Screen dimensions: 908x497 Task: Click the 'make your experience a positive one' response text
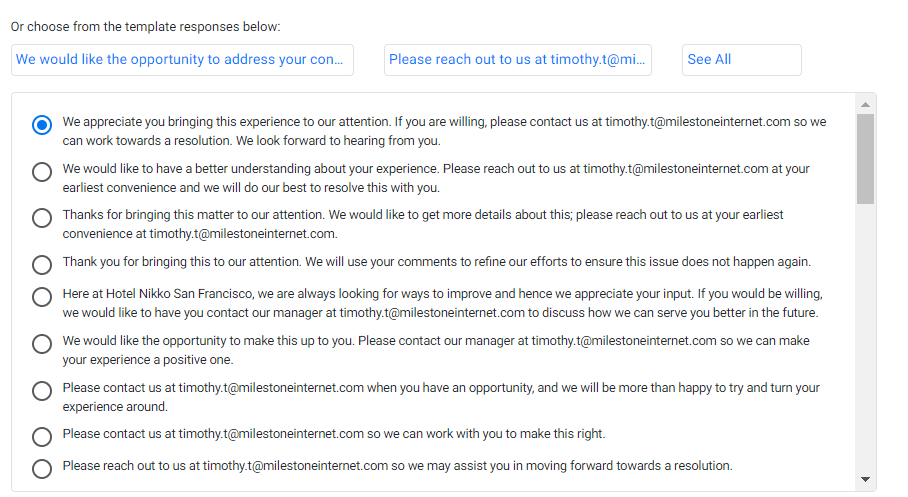436,350
